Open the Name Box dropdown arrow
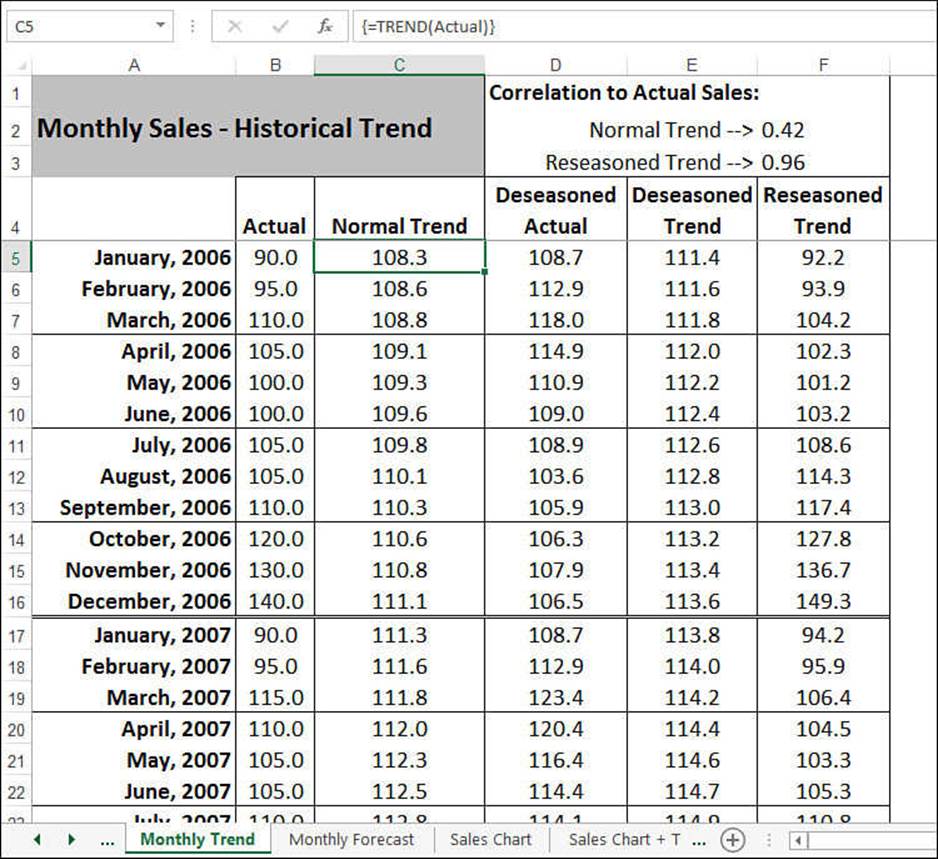This screenshot has width=938, height=859. point(160,26)
